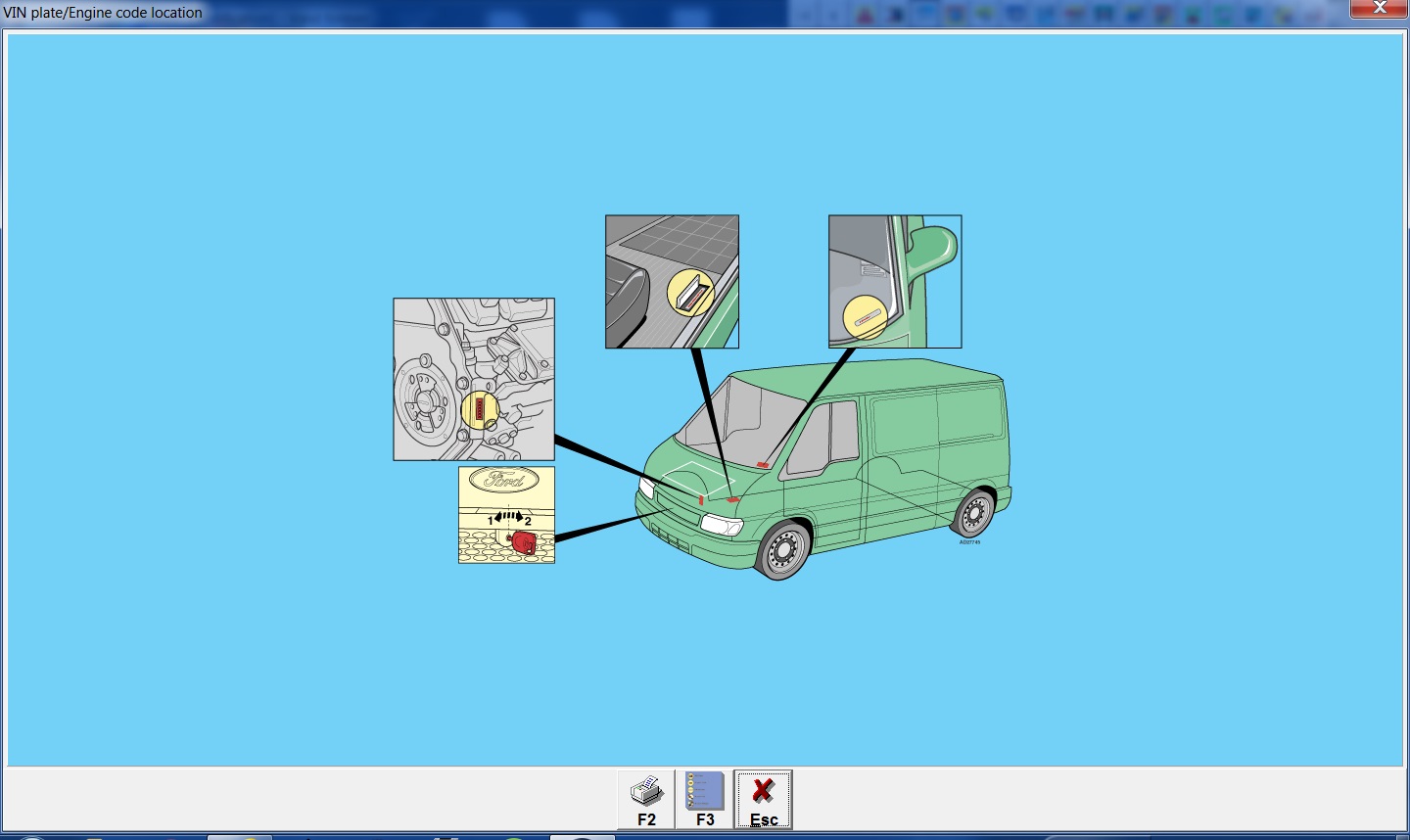Select the floor panel VIN inset image
The image size is (1410, 840).
[x=672, y=282]
